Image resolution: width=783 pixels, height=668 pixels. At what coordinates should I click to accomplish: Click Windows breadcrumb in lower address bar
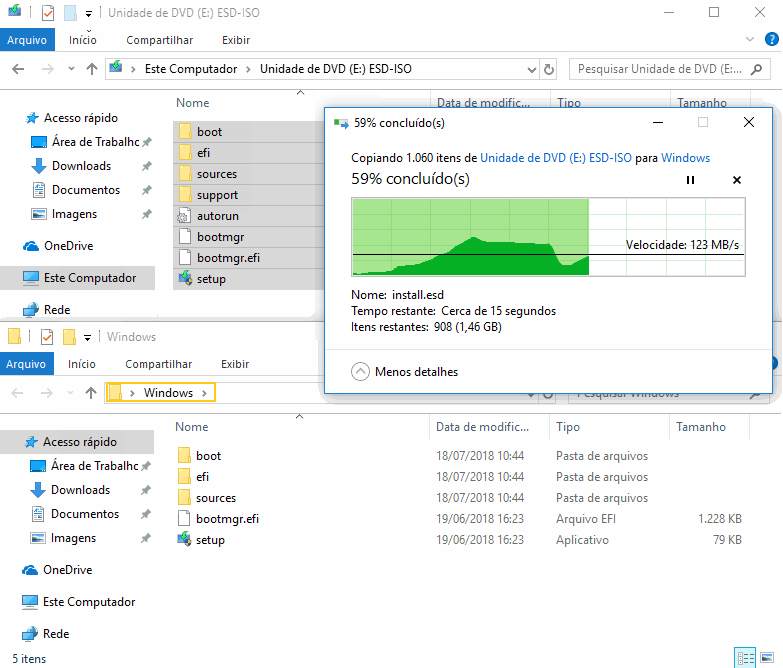pos(168,393)
